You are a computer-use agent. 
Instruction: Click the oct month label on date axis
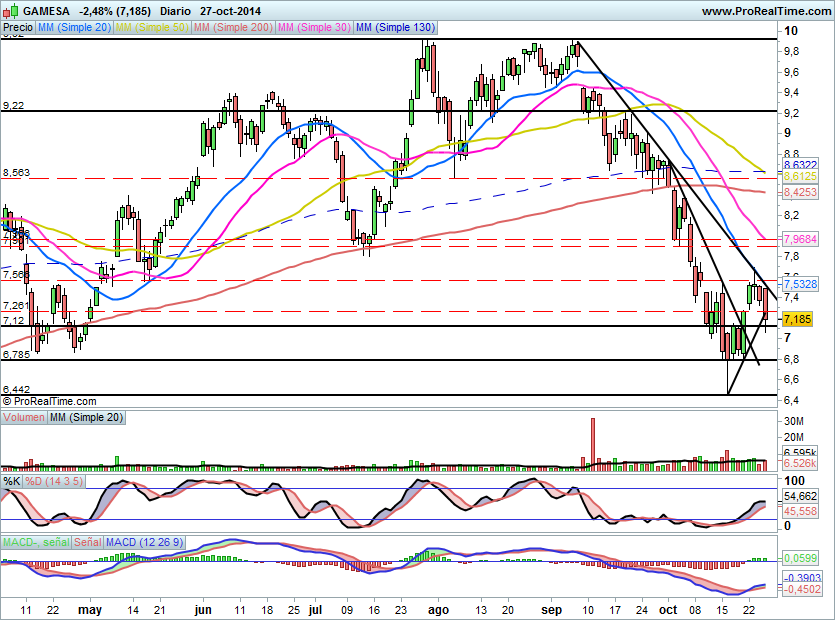(x=668, y=610)
